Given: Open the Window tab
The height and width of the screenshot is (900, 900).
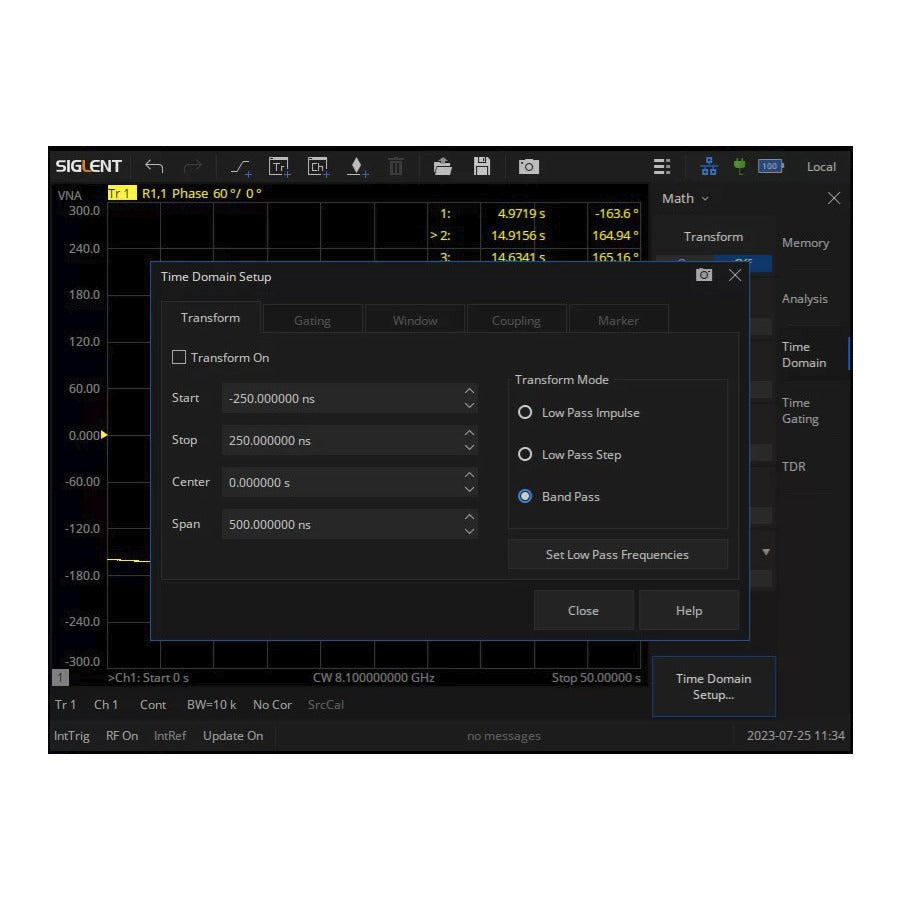Looking at the screenshot, I should 415,321.
